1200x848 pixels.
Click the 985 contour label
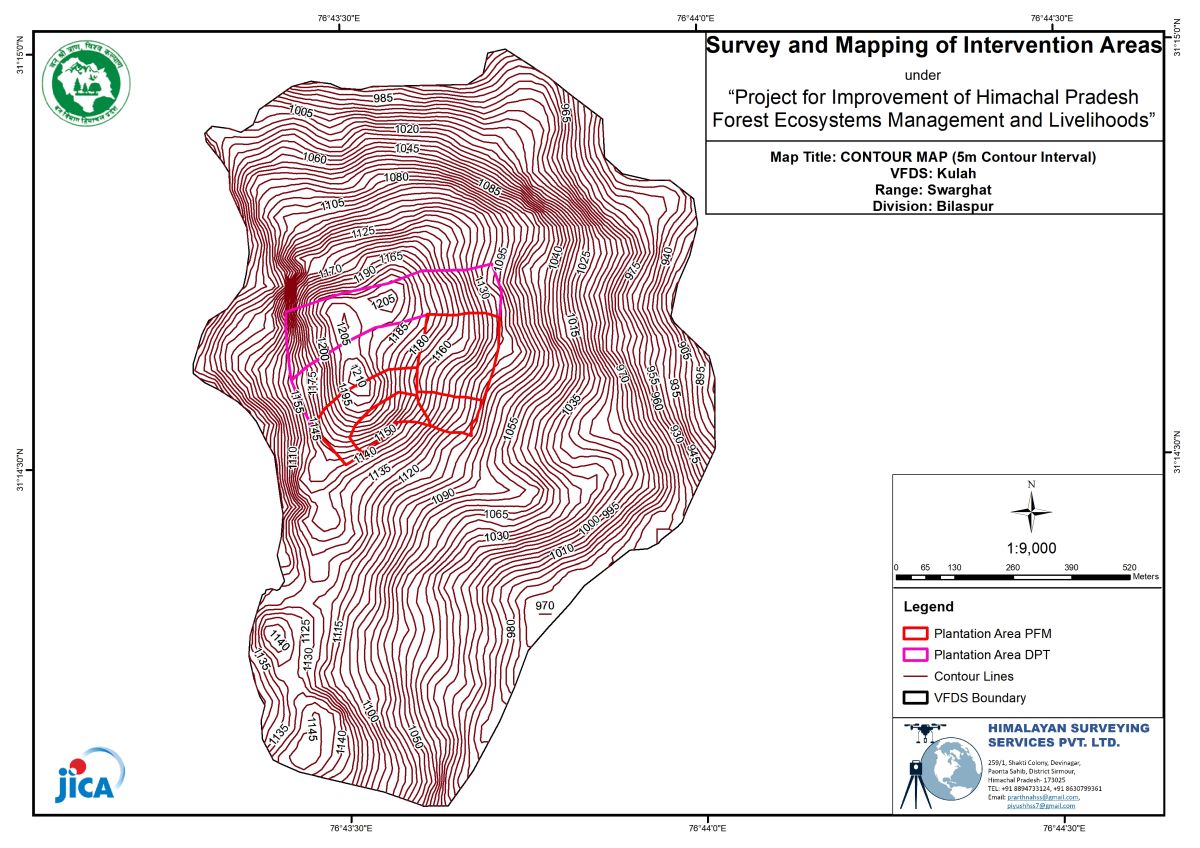tap(383, 98)
